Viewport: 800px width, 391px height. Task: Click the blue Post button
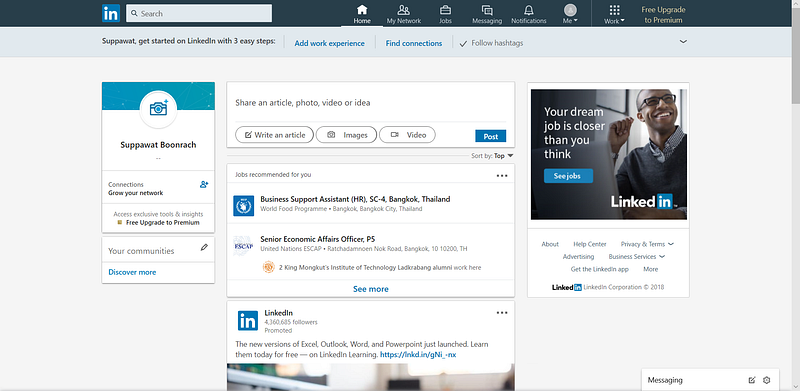point(491,136)
